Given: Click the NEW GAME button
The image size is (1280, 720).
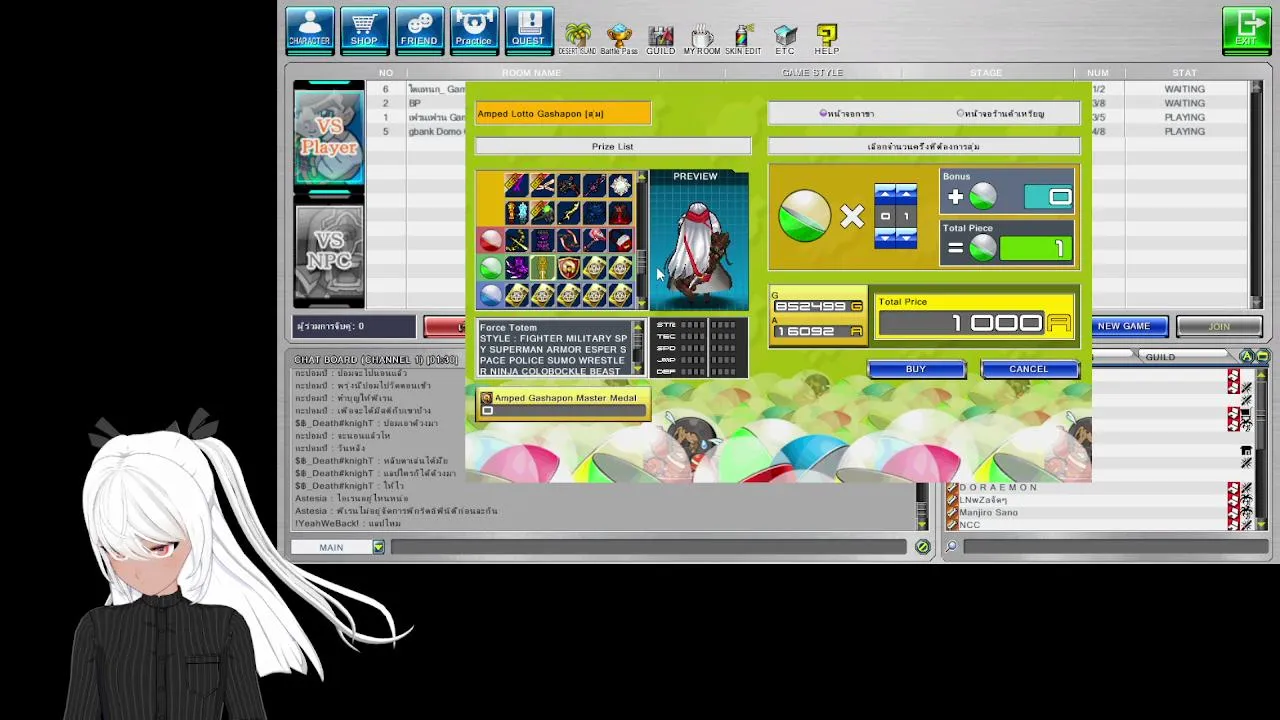Looking at the screenshot, I should 1124,326.
